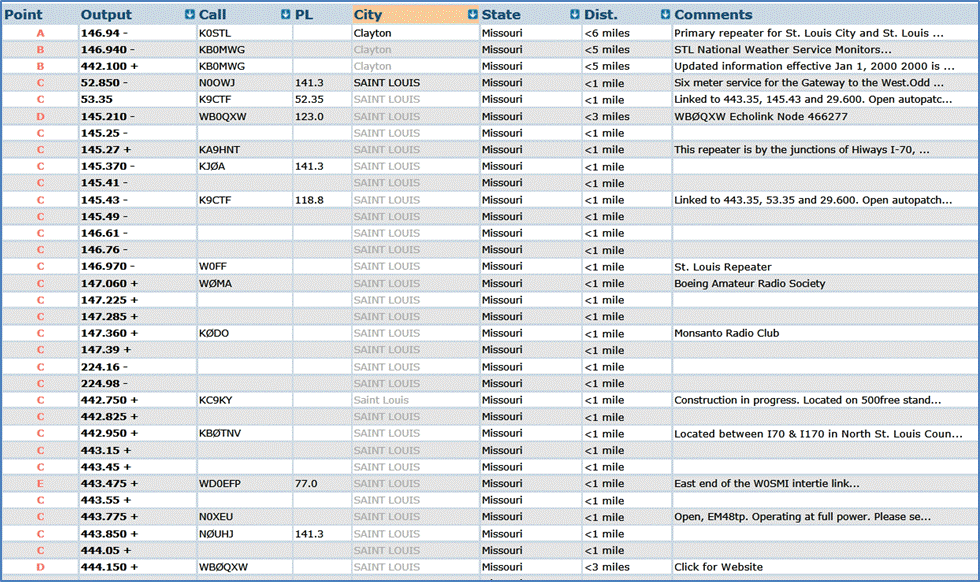Click call sign N0OWJ
The height and width of the screenshot is (582, 980).
217,83
